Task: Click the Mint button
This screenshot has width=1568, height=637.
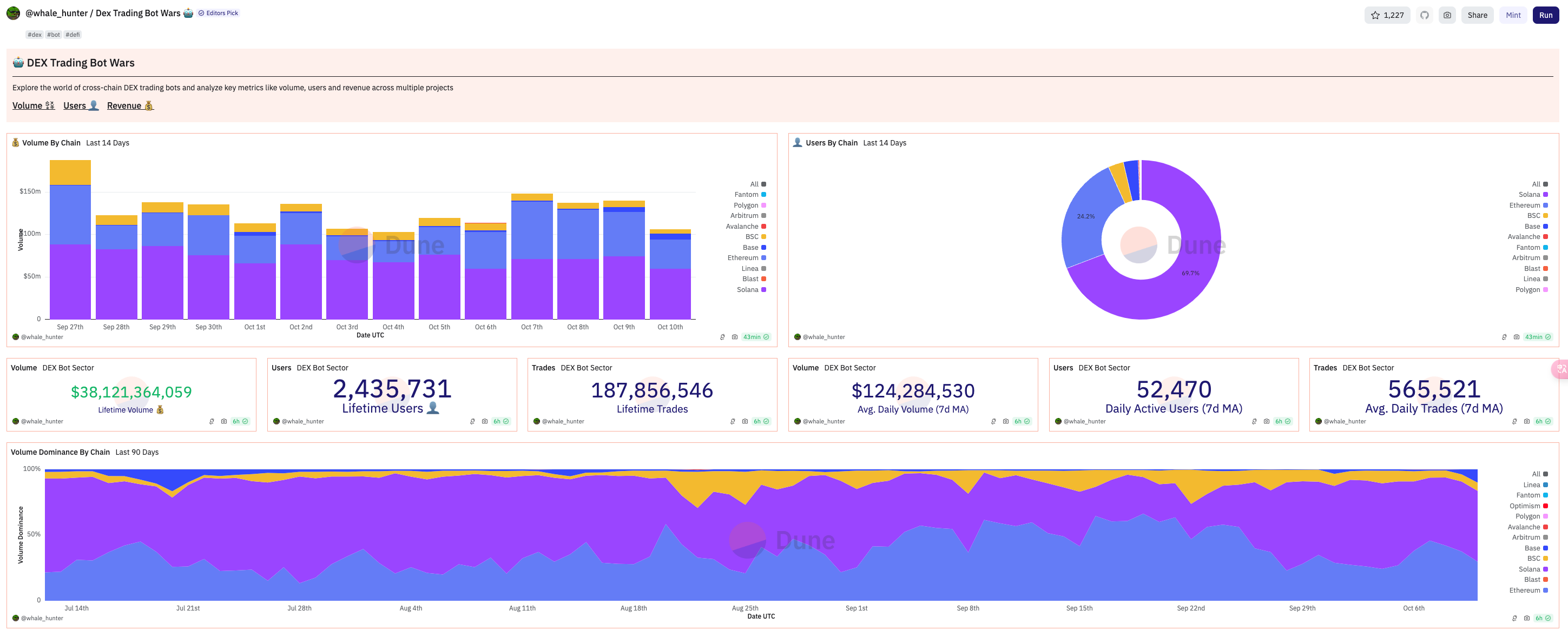Action: [x=1513, y=15]
